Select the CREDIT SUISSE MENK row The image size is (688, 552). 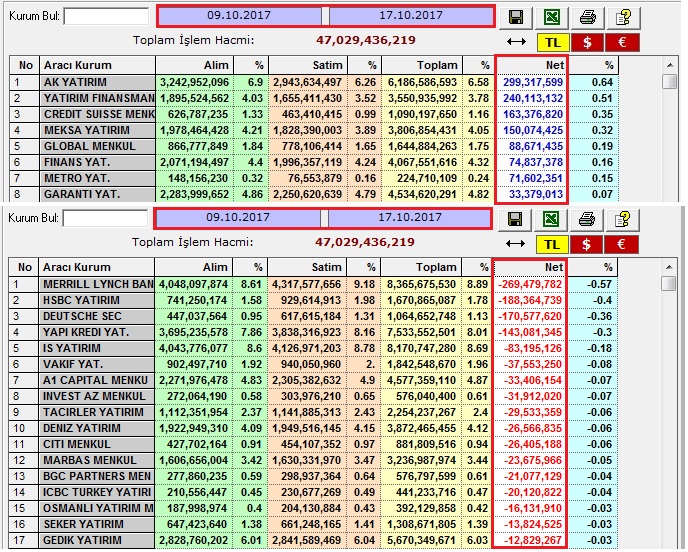pos(314,114)
